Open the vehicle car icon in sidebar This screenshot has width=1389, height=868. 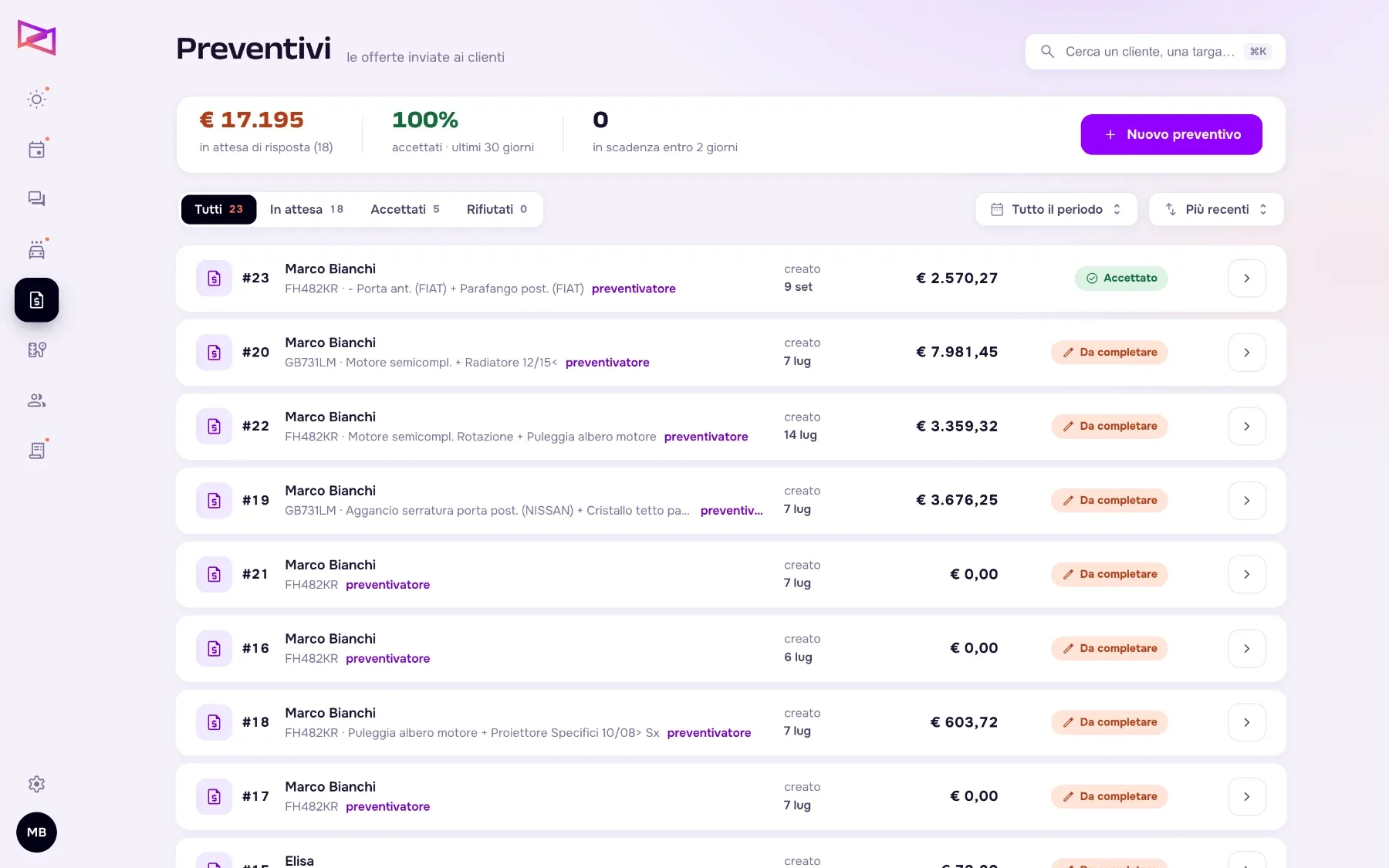pyautogui.click(x=36, y=250)
